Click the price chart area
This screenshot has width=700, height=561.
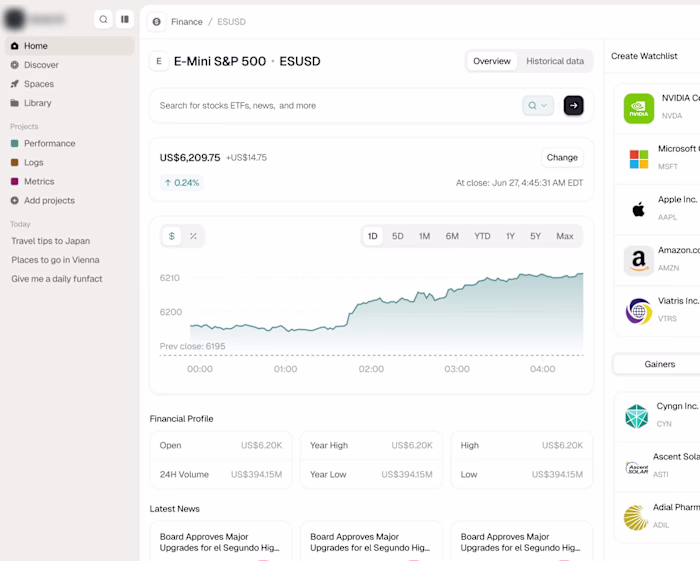point(387,312)
